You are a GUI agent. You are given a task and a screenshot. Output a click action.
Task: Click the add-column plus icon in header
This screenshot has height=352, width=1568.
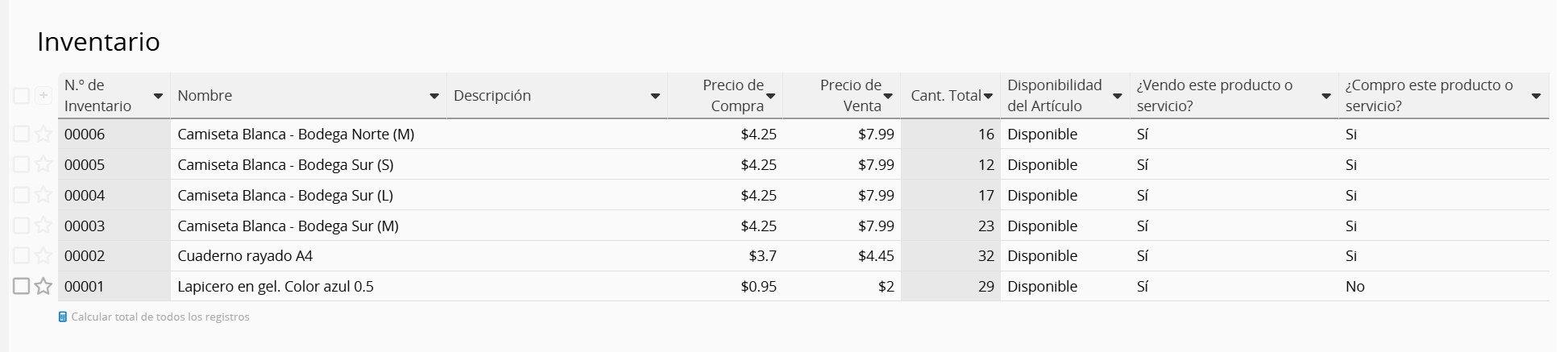[44, 96]
